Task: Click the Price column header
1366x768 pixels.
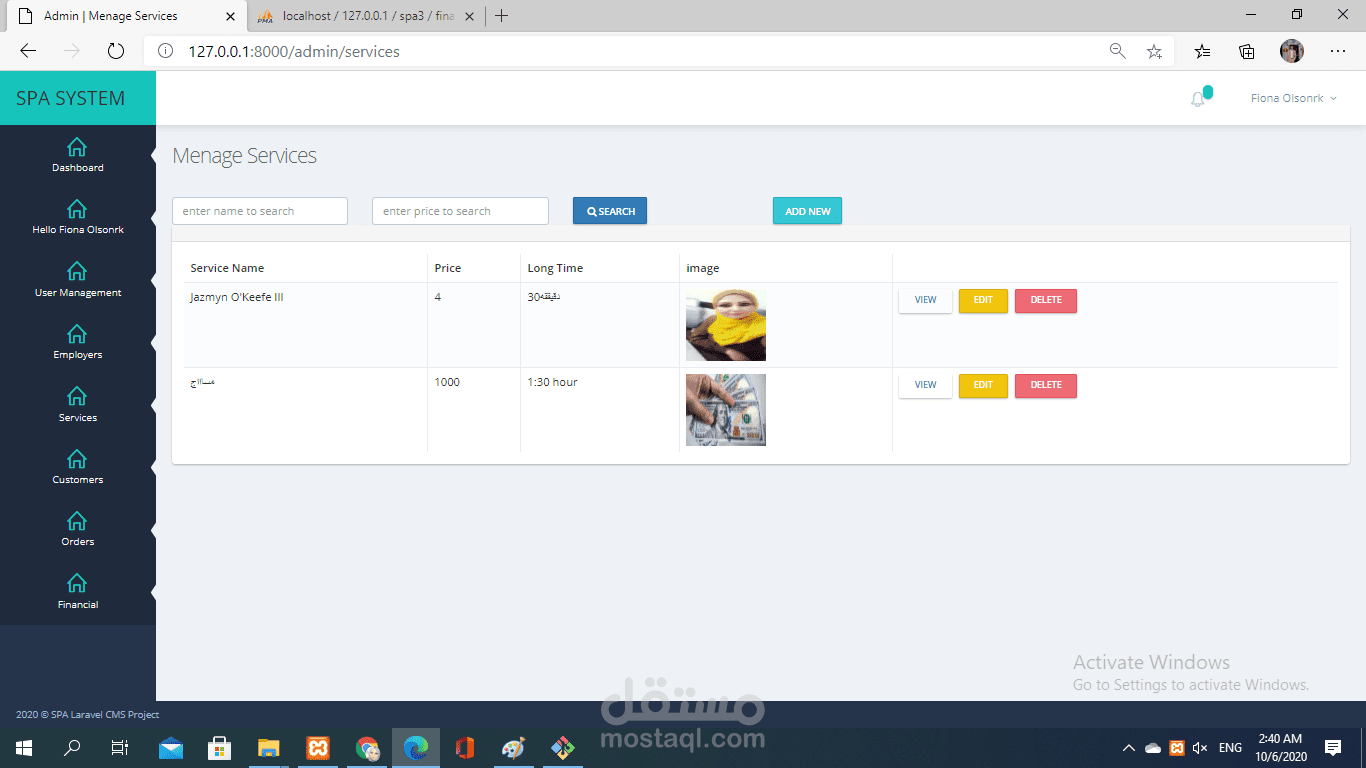Action: click(448, 268)
